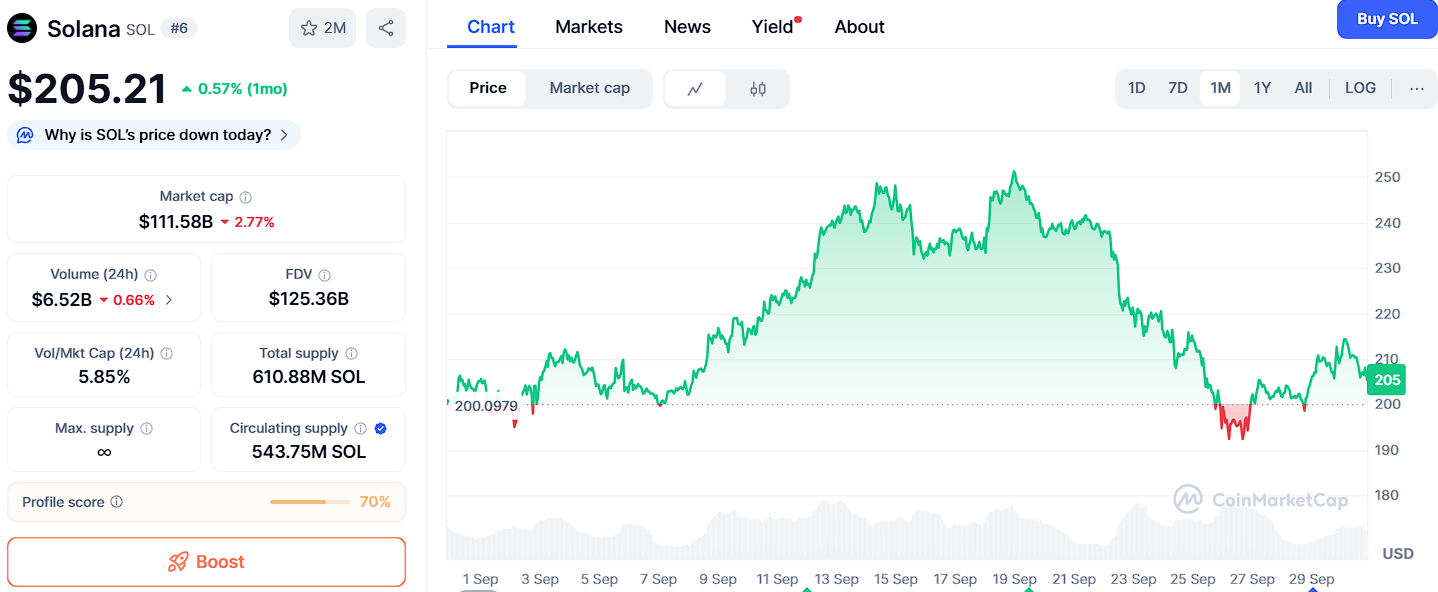Open chart more options ellipsis
The width and height of the screenshot is (1438, 592).
tap(1416, 88)
